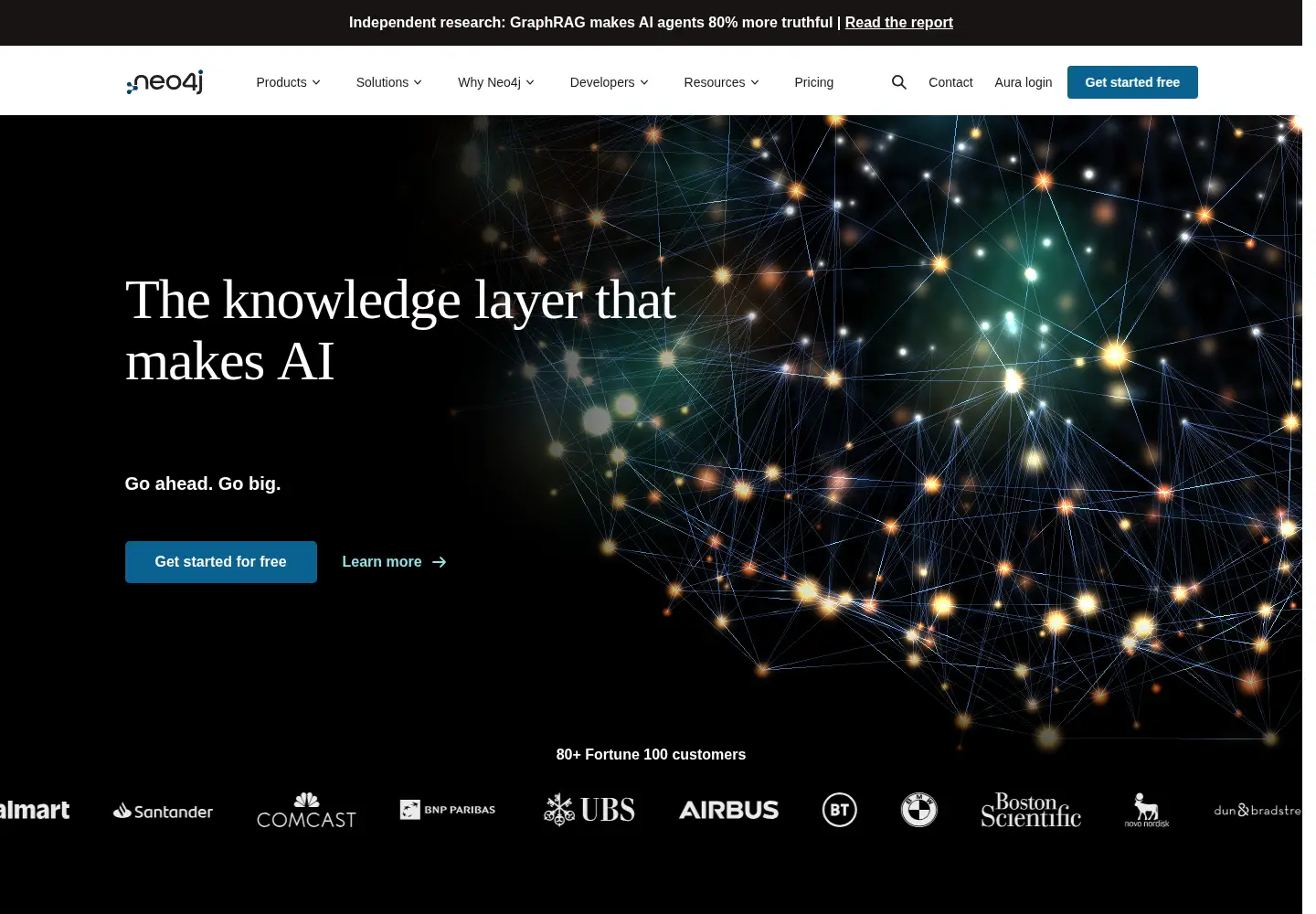Screen dimensions: 1316x914
Task: Click the 80+ Fortune 100 customers text
Action: pos(651,755)
